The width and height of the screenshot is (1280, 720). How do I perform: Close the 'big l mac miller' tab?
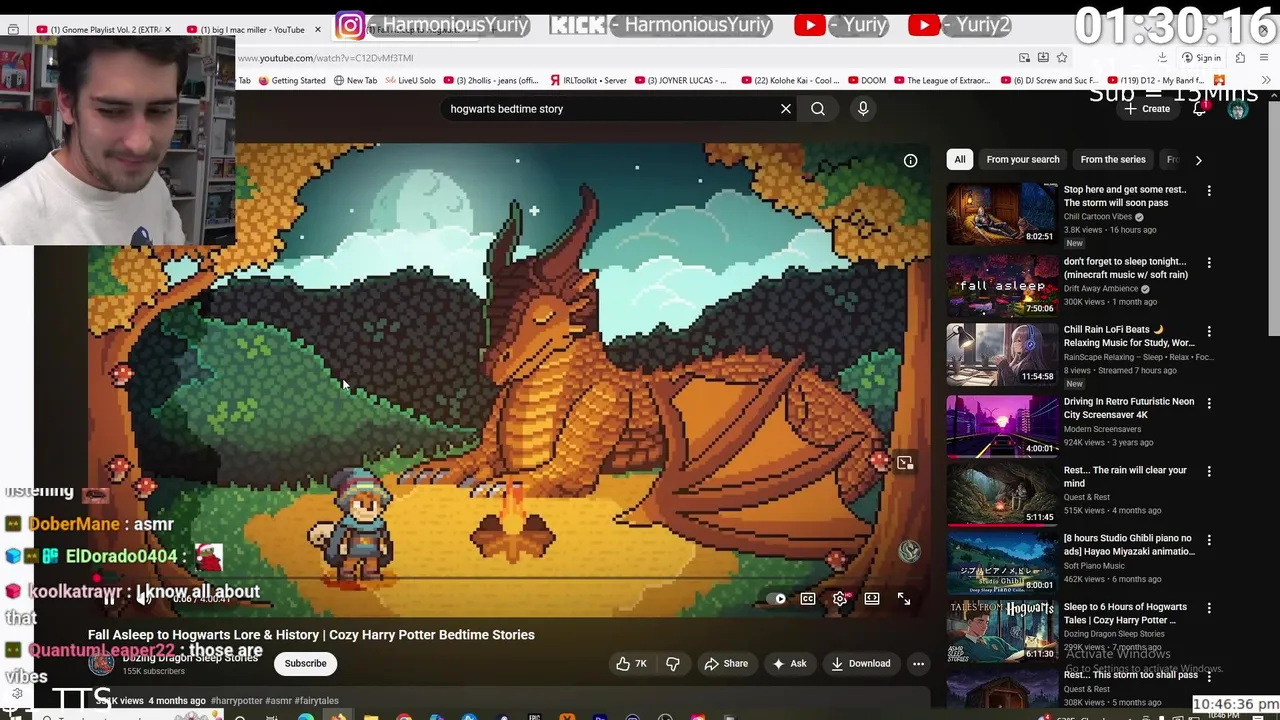coord(318,30)
